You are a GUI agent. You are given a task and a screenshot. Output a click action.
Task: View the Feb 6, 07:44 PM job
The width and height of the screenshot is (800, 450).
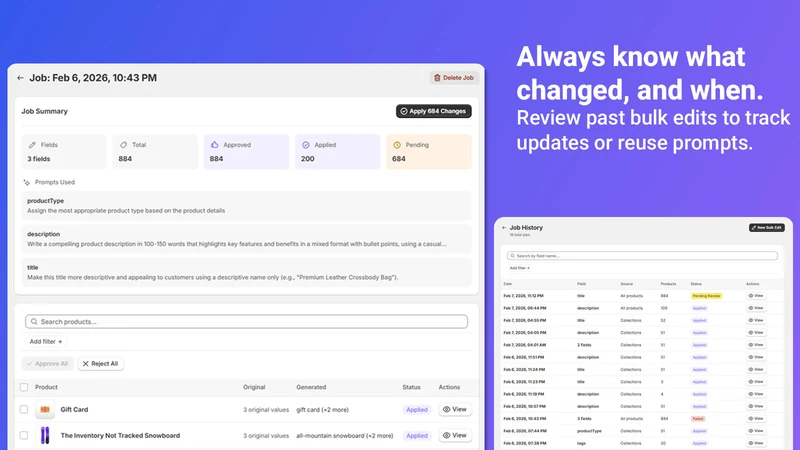click(756, 431)
